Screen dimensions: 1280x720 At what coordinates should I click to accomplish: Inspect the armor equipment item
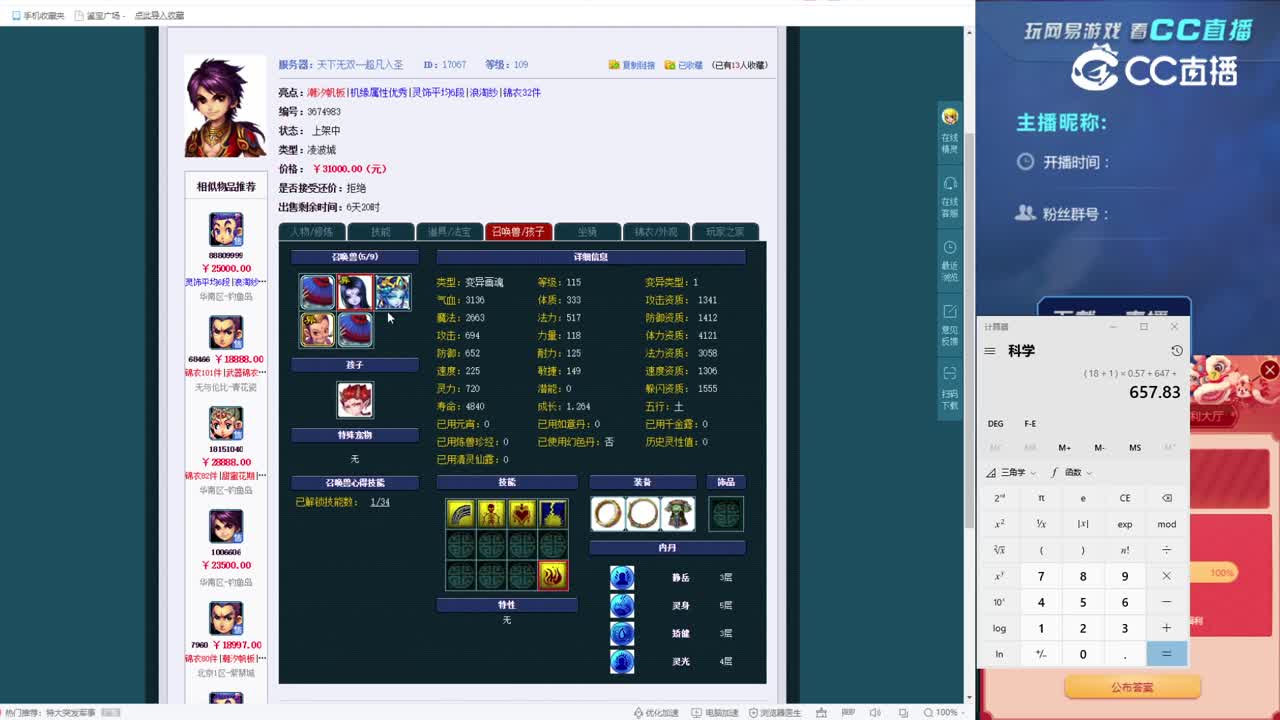point(678,514)
